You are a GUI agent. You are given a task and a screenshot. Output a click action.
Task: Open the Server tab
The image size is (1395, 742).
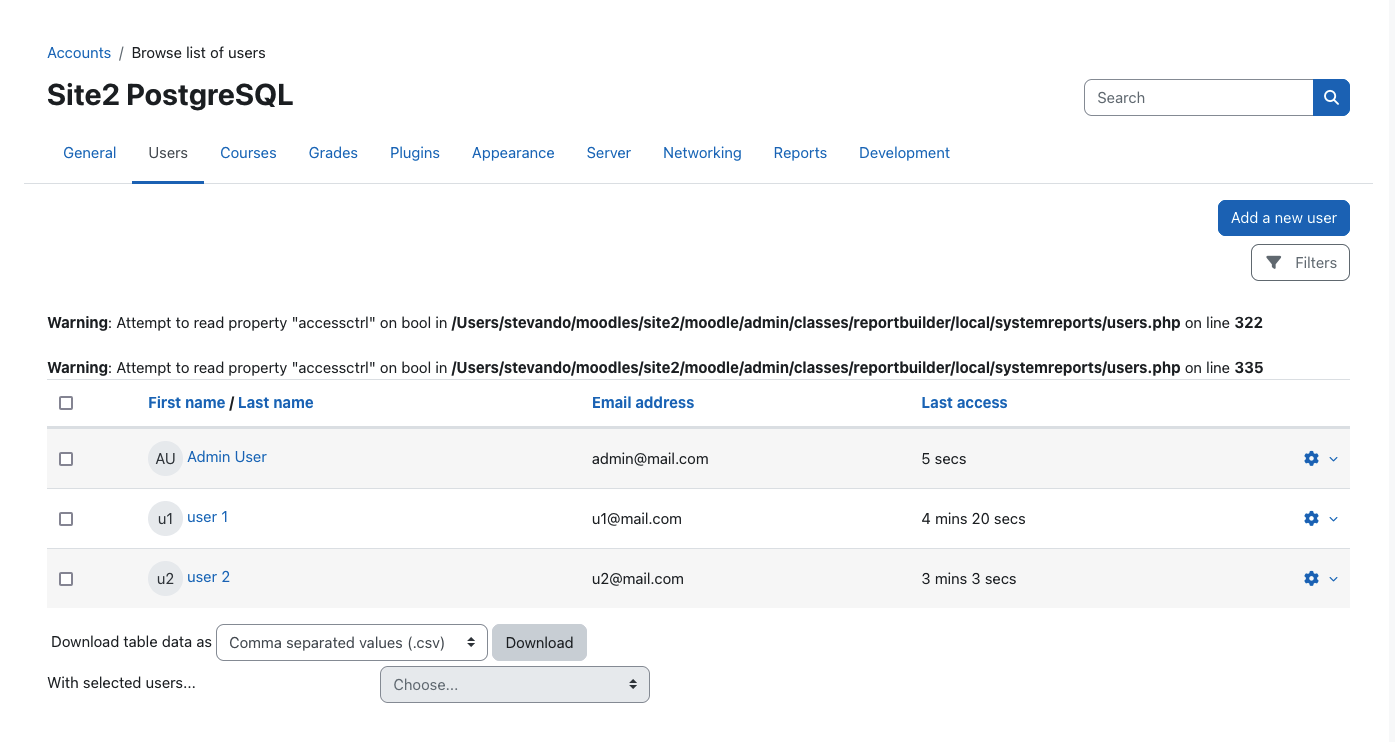click(x=609, y=153)
